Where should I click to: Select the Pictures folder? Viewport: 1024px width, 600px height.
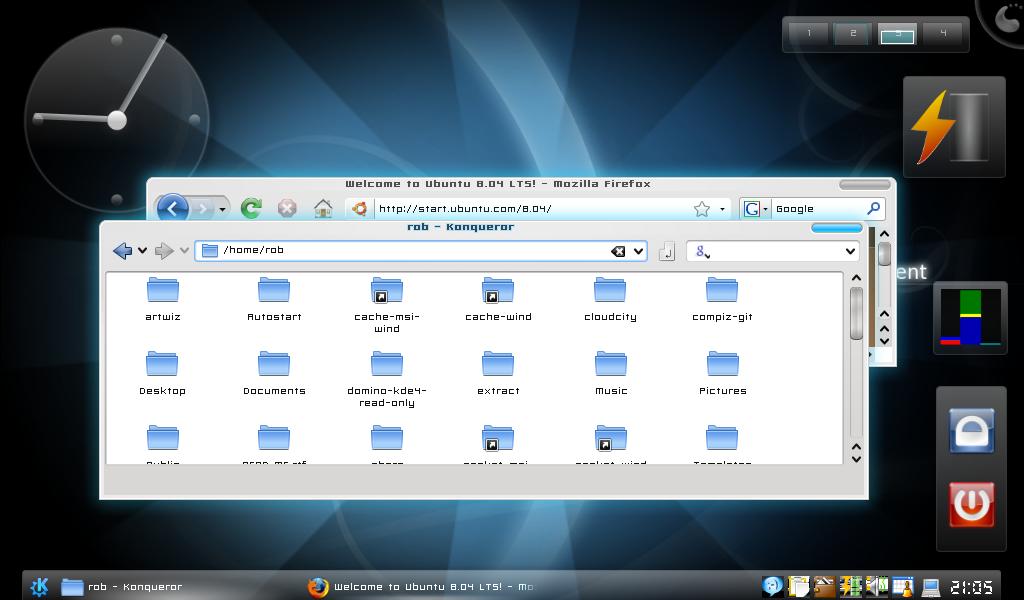point(722,373)
